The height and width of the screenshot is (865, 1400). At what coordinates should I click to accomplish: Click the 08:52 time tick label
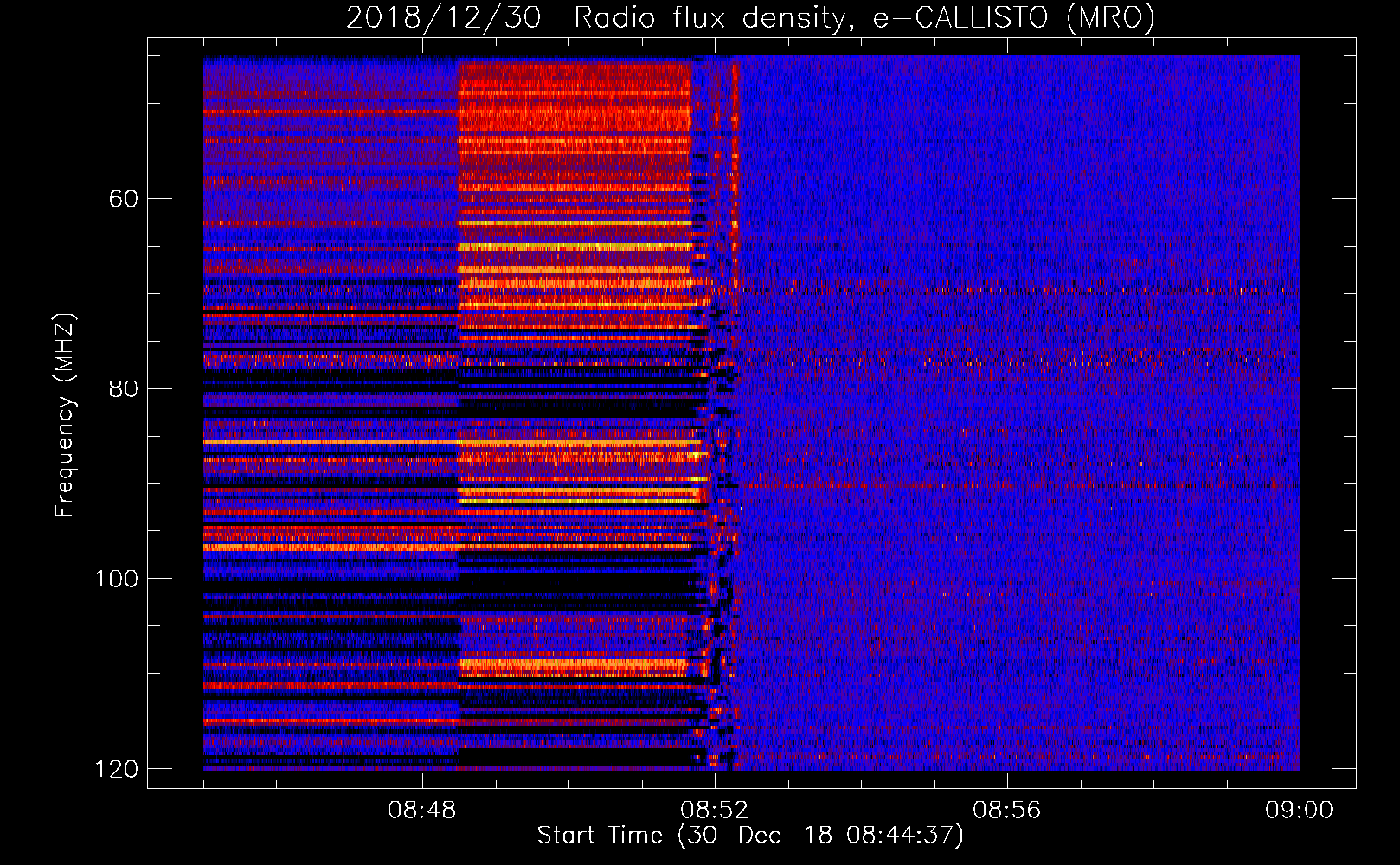coord(715,811)
